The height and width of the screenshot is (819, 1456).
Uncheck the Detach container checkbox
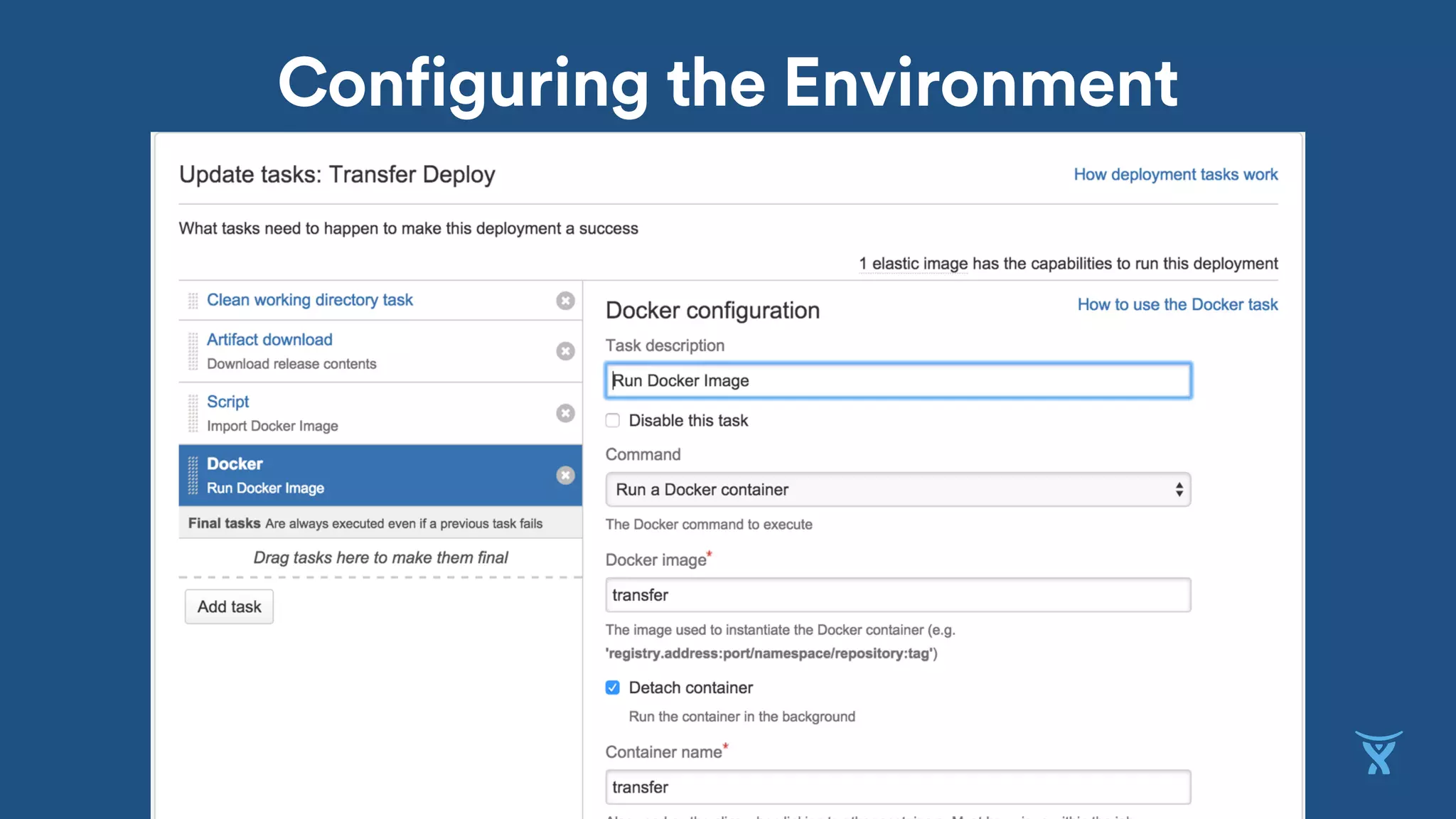click(x=613, y=687)
